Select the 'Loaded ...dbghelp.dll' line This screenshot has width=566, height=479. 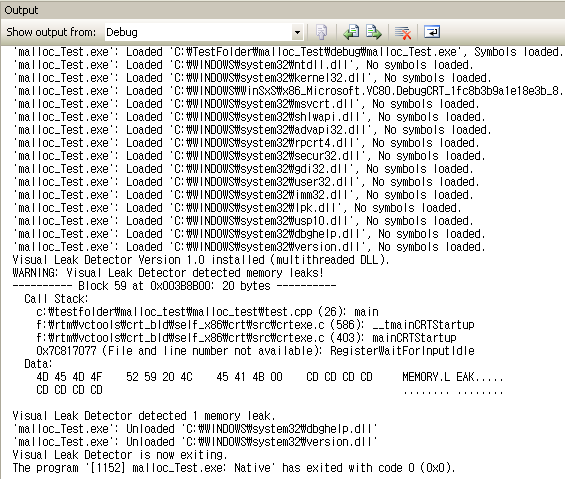pyautogui.click(x=249, y=234)
